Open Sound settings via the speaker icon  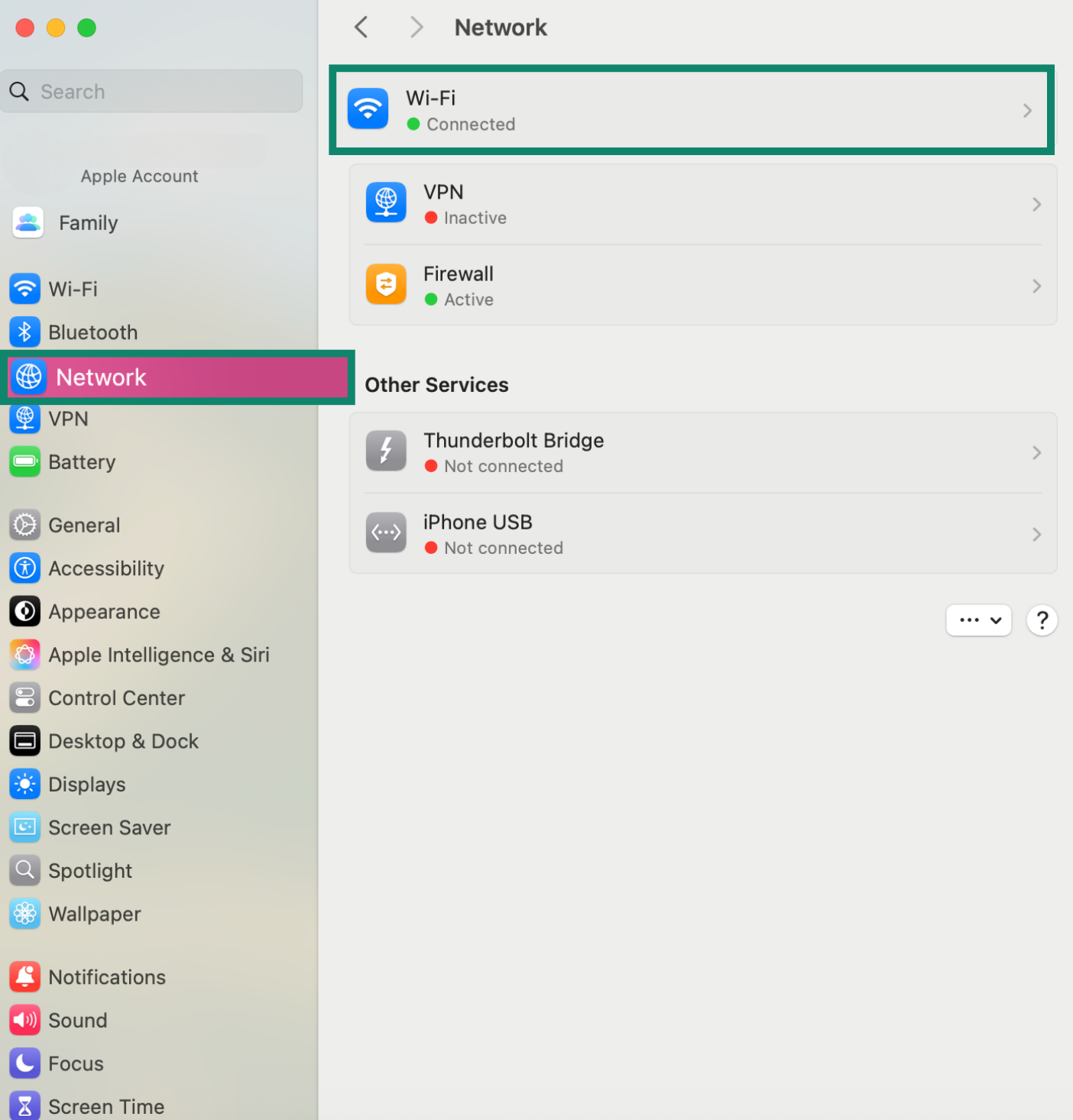(25, 1020)
